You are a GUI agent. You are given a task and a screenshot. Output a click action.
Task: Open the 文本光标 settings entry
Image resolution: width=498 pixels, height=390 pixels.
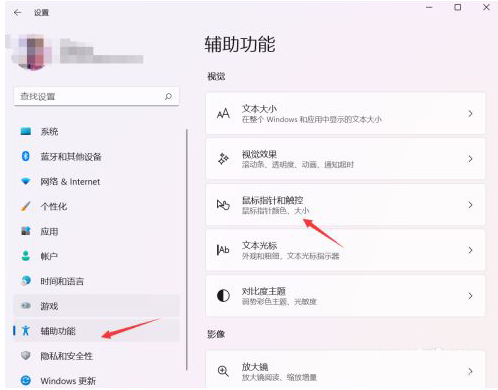(345, 250)
